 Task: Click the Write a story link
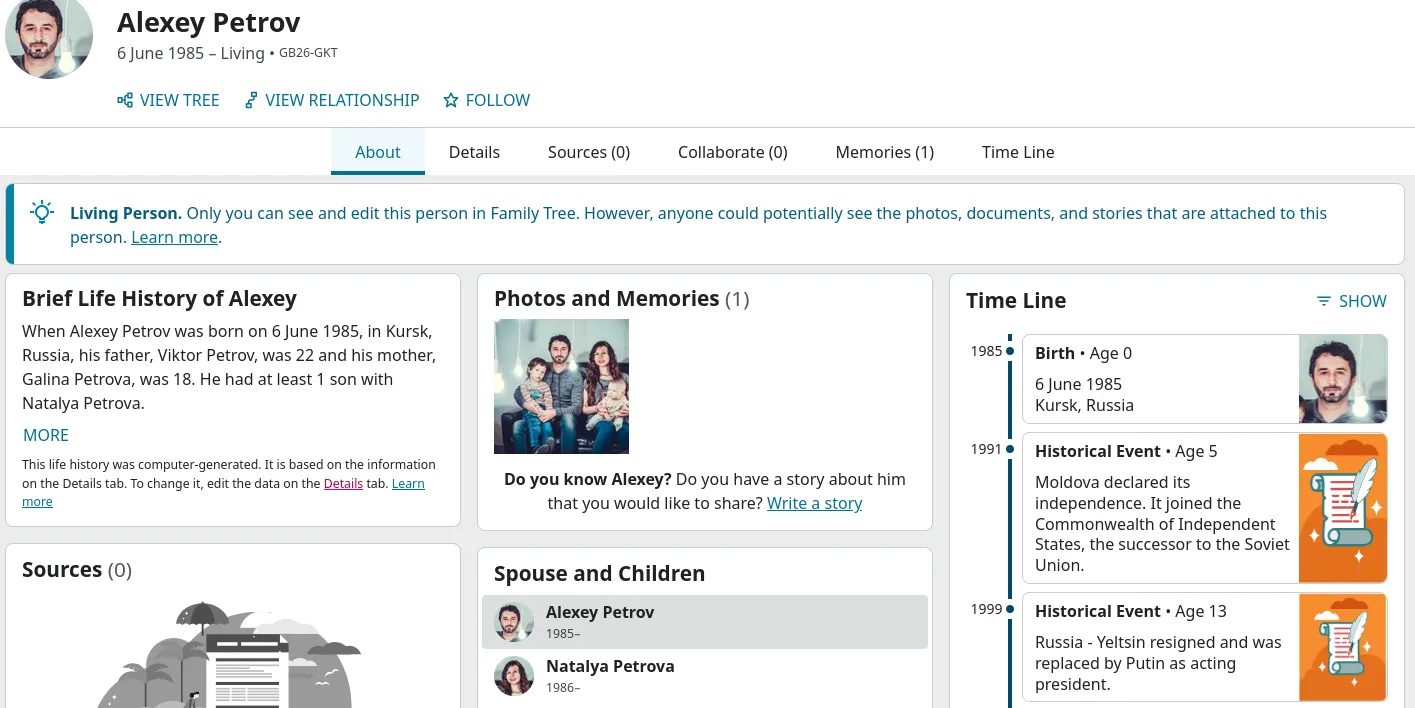pyautogui.click(x=814, y=503)
